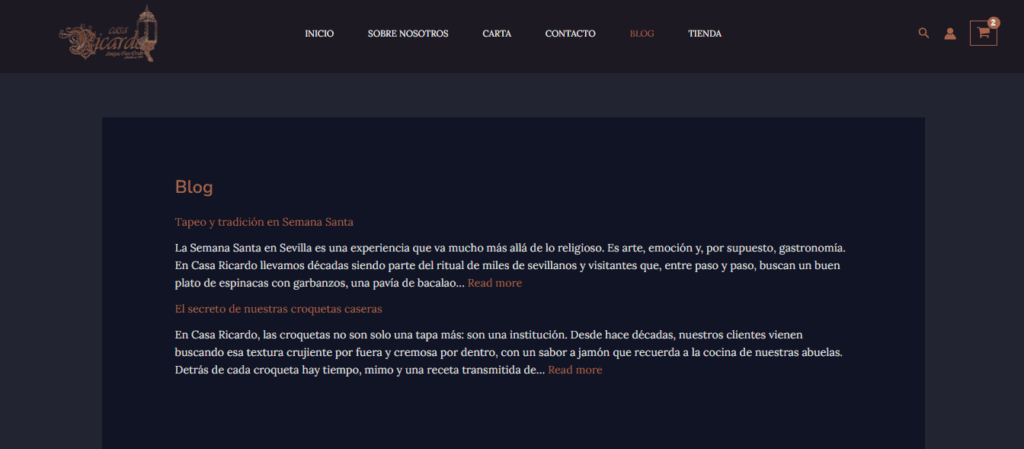Open the SOBRE NOSOTROS page

[408, 34]
